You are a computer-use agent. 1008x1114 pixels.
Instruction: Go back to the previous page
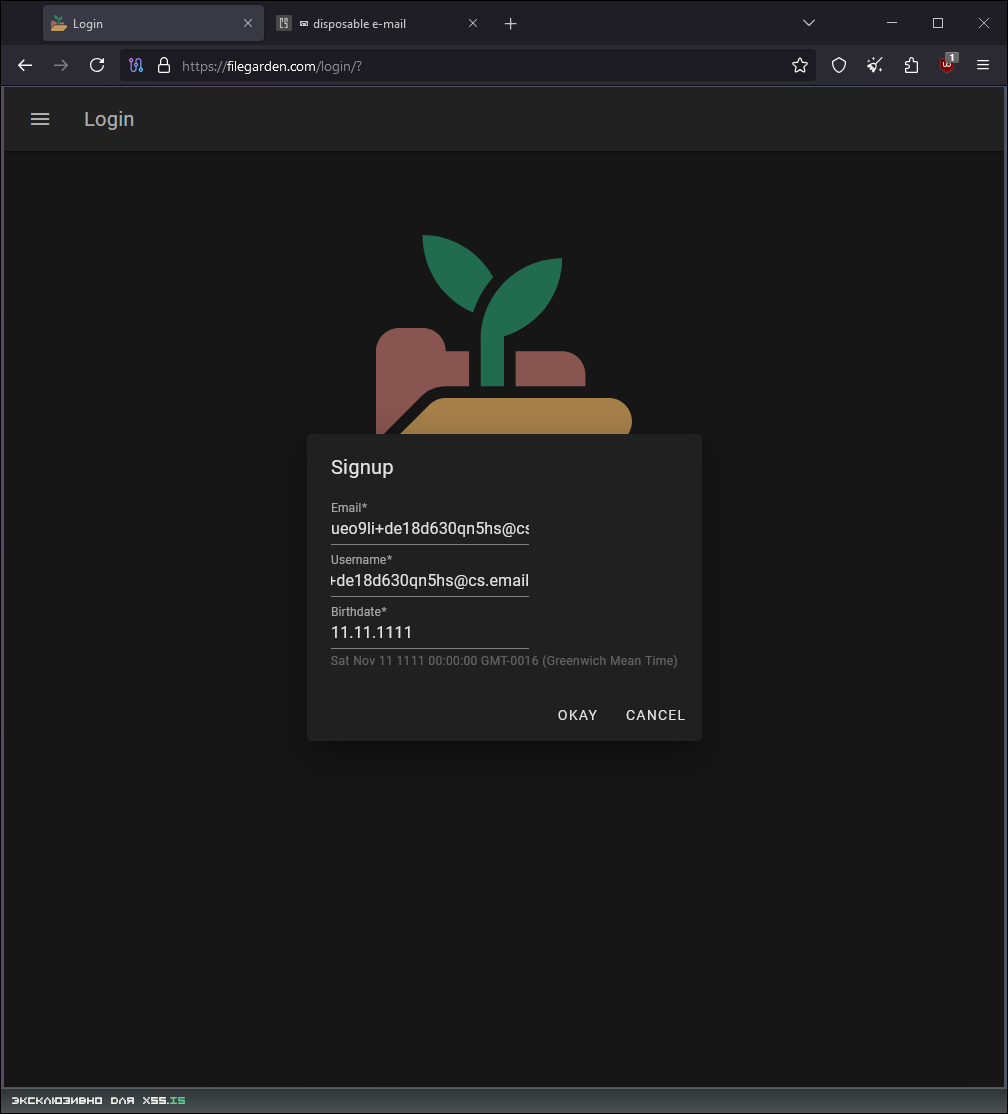(25, 65)
